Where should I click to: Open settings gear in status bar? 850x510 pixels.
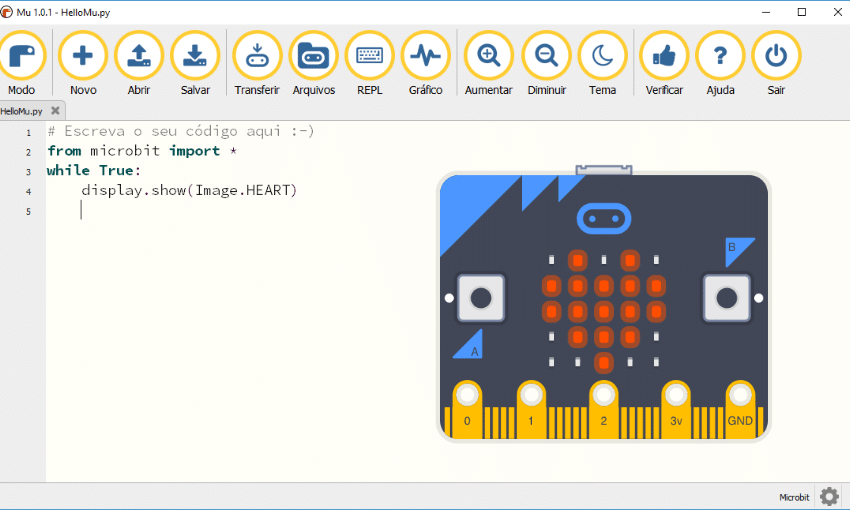pos(829,496)
